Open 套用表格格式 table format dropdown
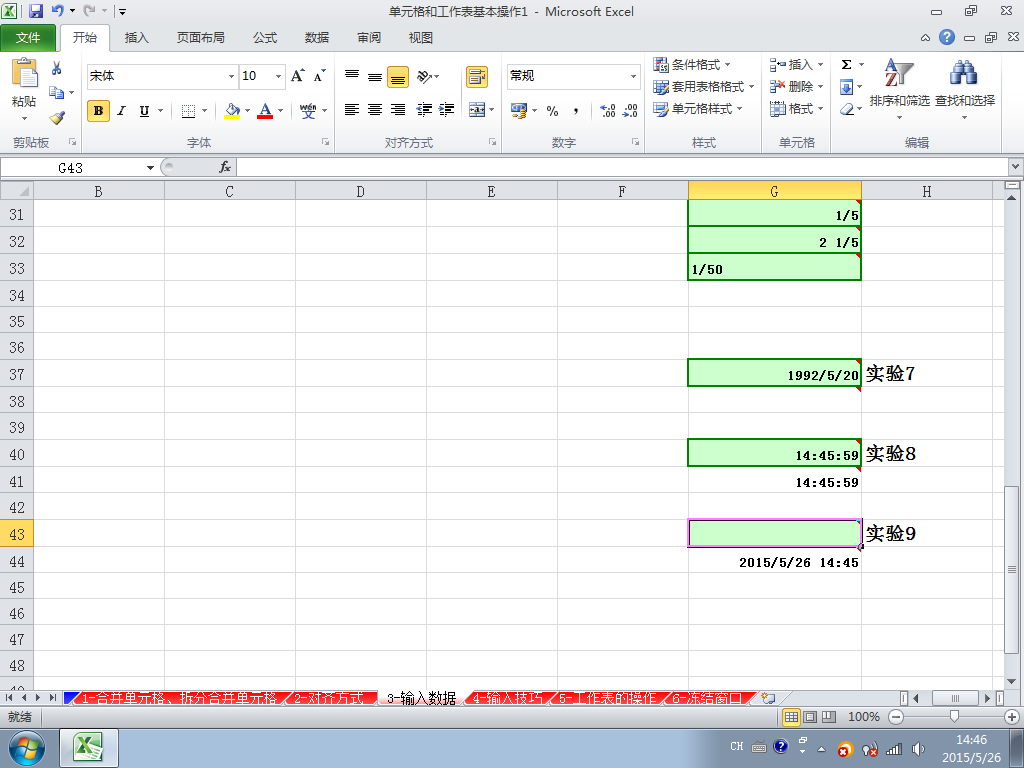Image resolution: width=1024 pixels, height=768 pixels. click(704, 87)
